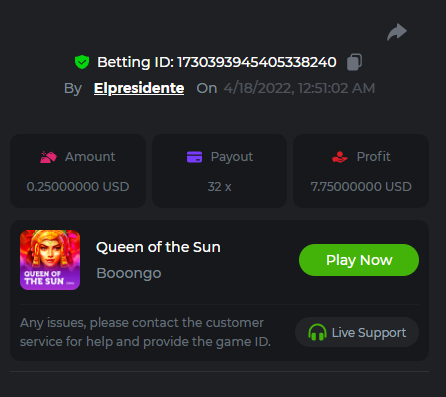Open Elpresidente's user profile link
446x397 pixels.
[139, 88]
